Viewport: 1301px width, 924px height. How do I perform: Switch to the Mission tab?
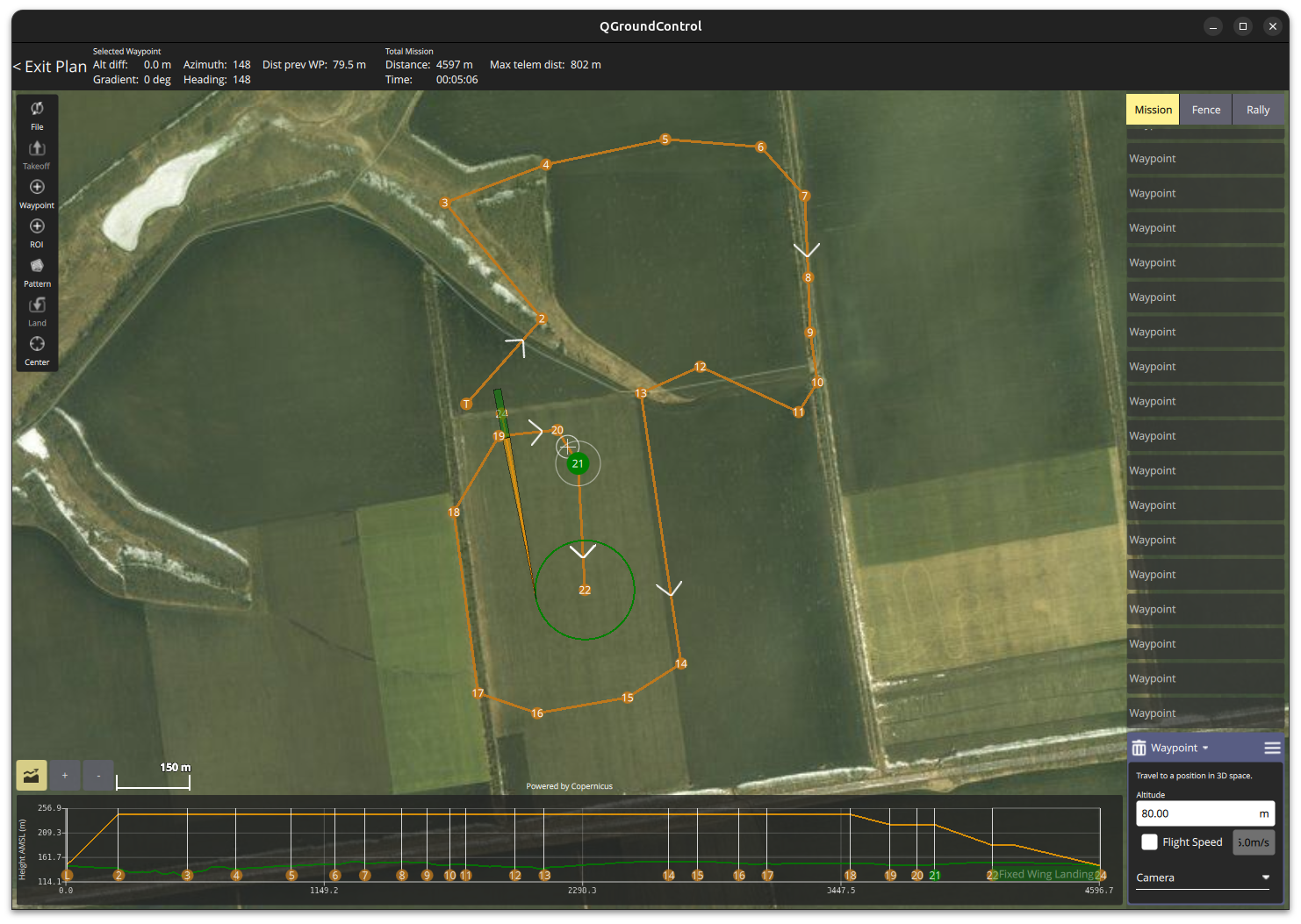pyautogui.click(x=1153, y=110)
